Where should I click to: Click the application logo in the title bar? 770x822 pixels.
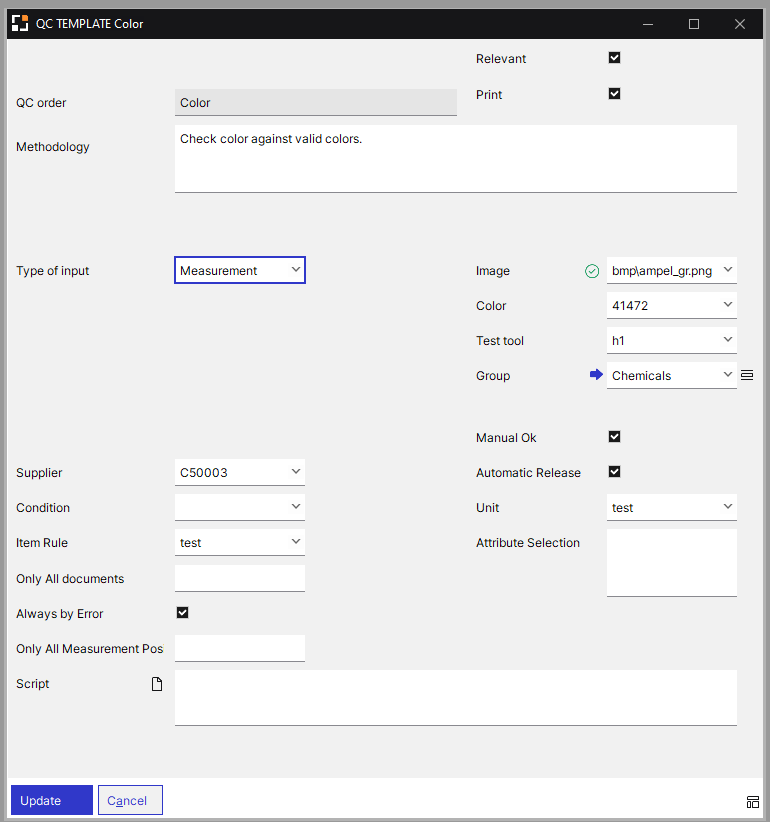[20, 23]
